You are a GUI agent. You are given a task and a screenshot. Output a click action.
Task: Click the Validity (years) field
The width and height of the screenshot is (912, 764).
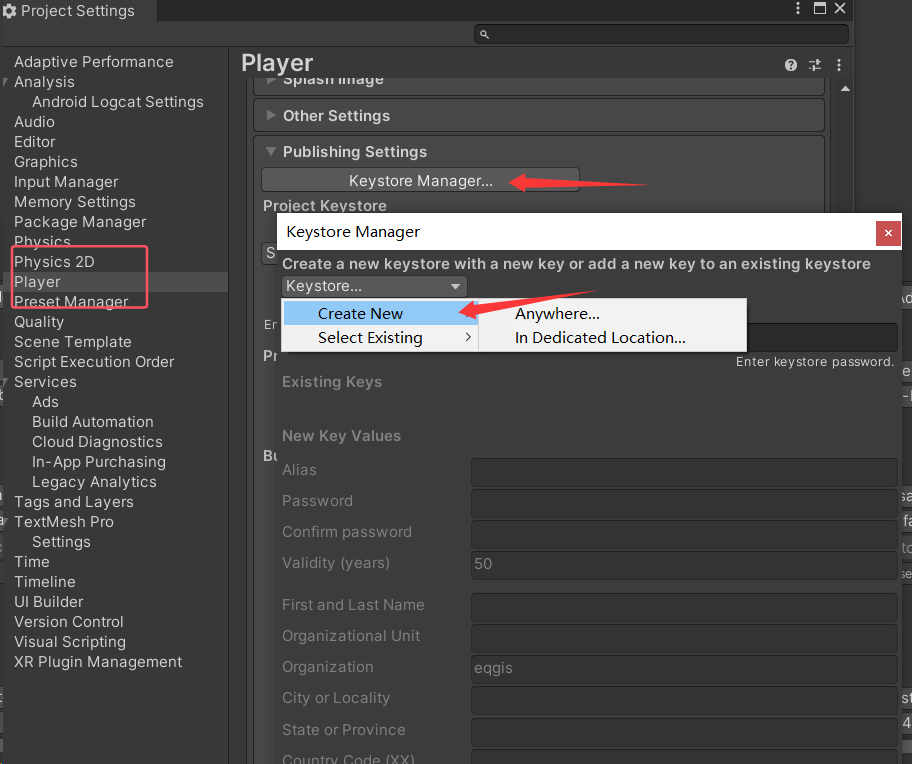pos(684,564)
